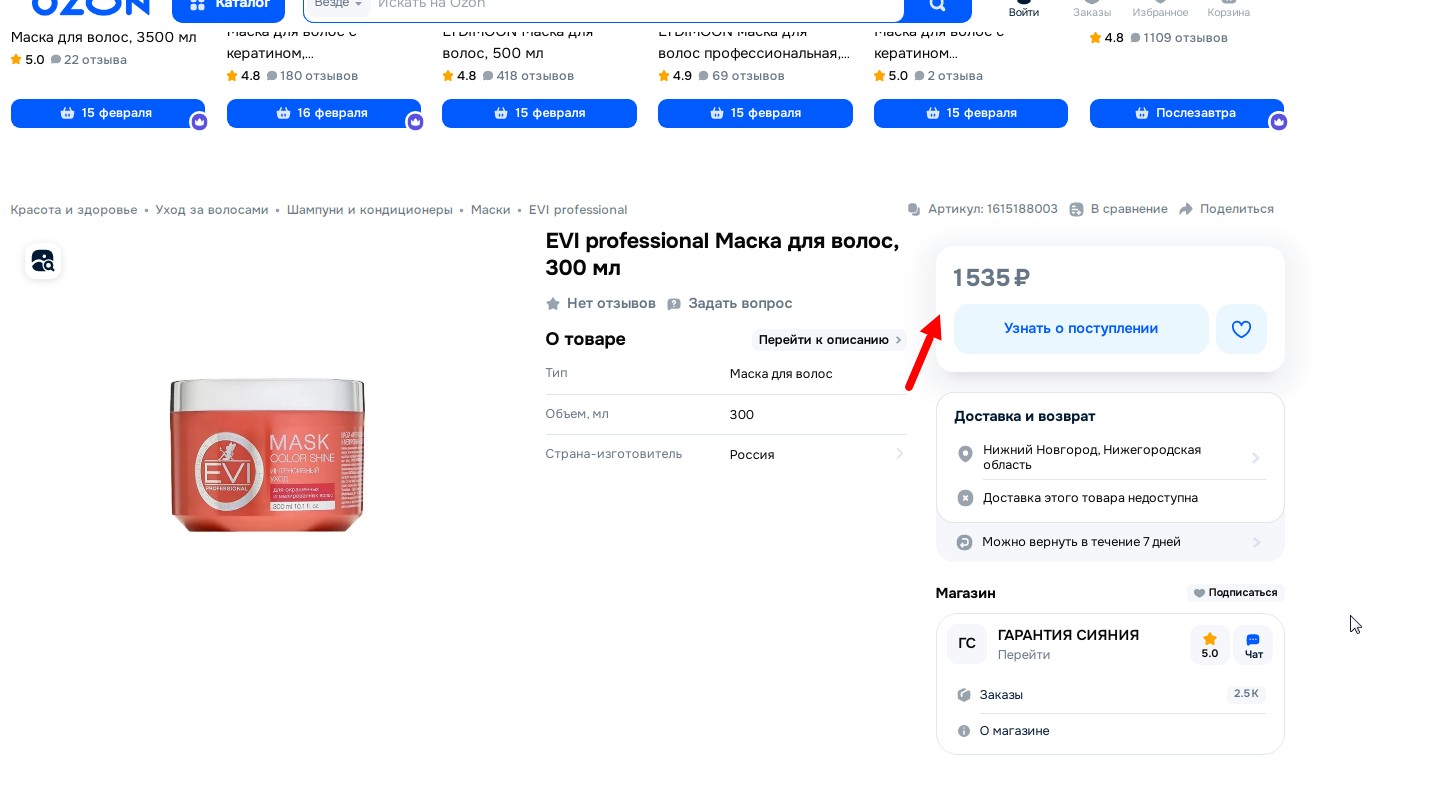Click the Share arrow icon

point(1186,209)
